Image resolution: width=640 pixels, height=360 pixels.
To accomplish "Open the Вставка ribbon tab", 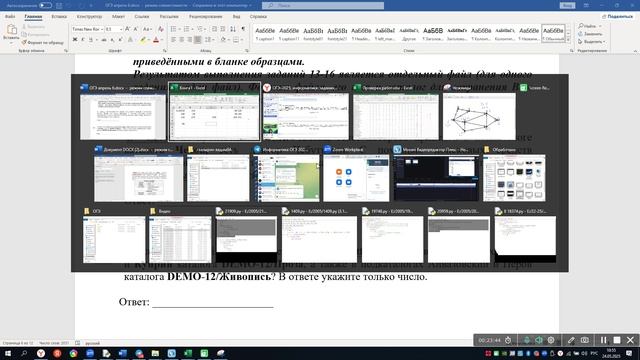I will (x=59, y=16).
